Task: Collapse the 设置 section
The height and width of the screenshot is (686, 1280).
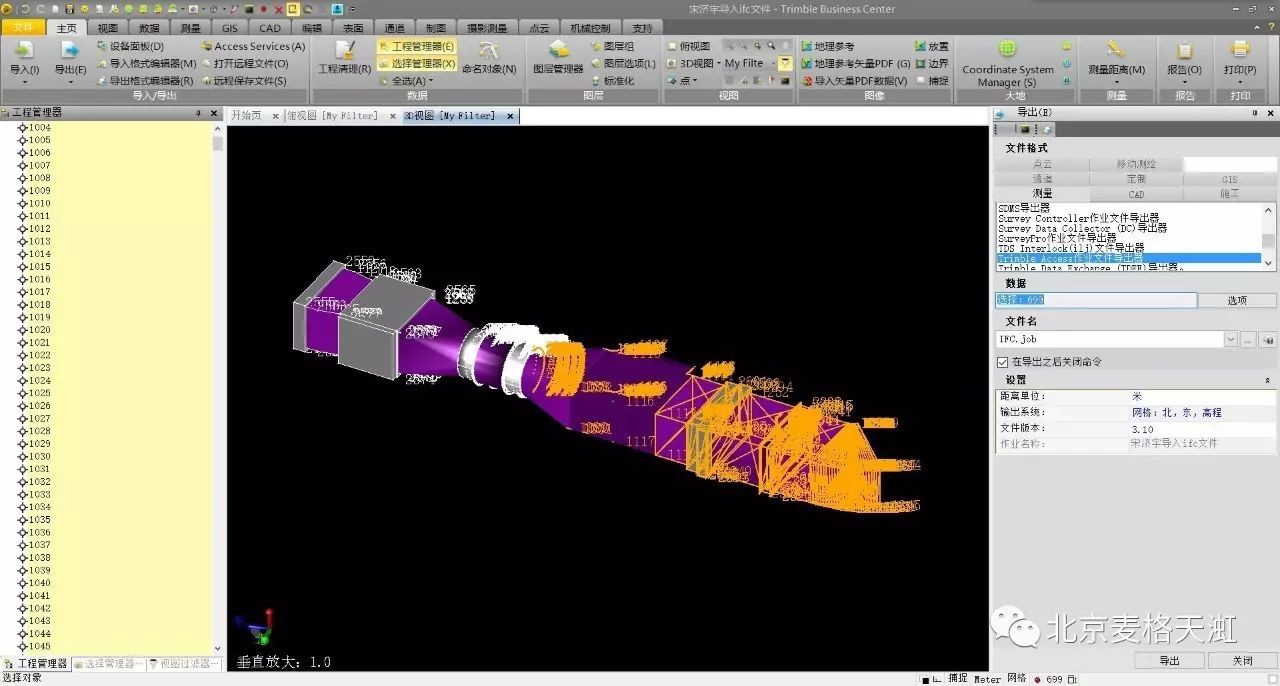Action: click(x=1268, y=380)
